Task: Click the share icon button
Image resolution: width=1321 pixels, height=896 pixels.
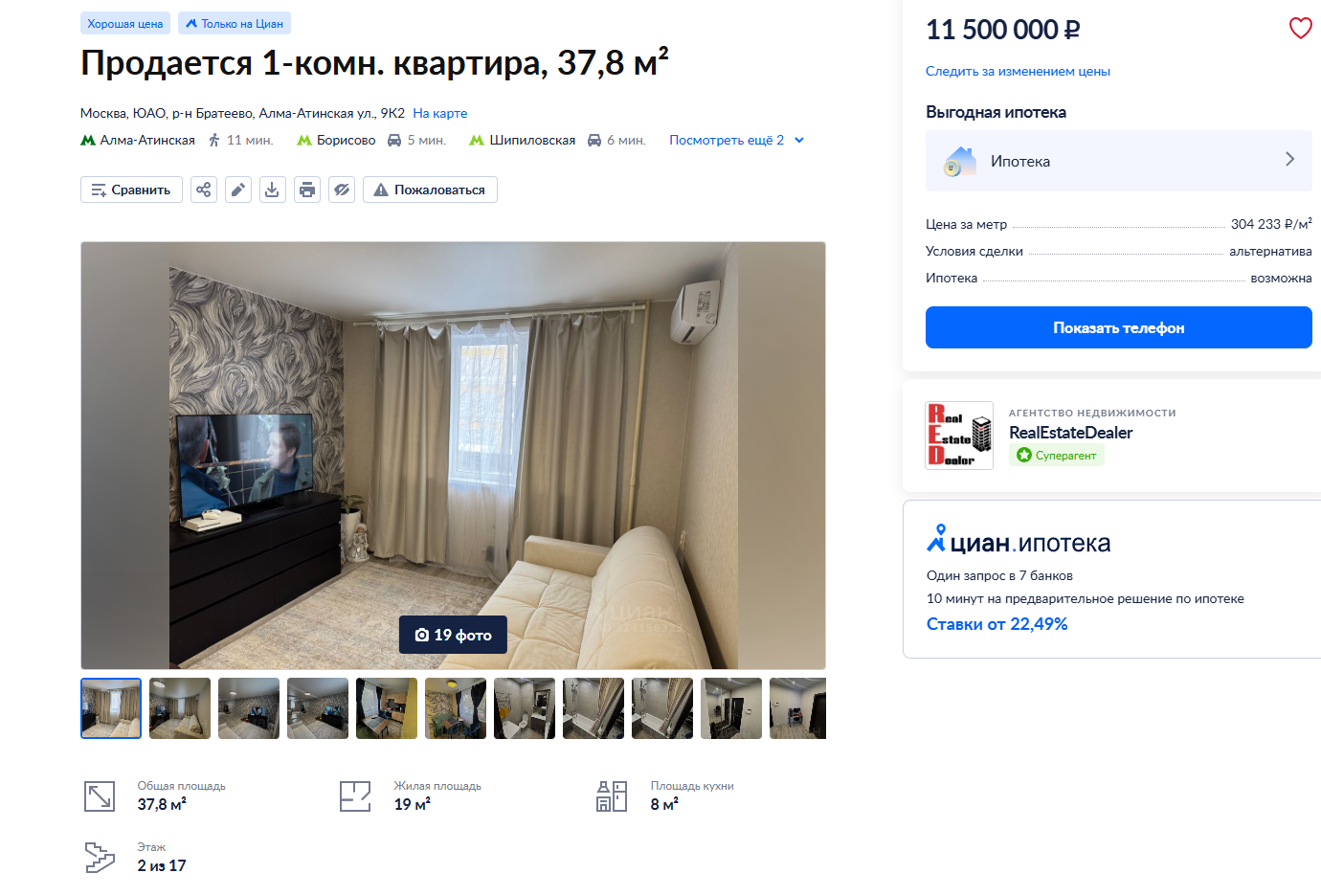Action: click(204, 190)
